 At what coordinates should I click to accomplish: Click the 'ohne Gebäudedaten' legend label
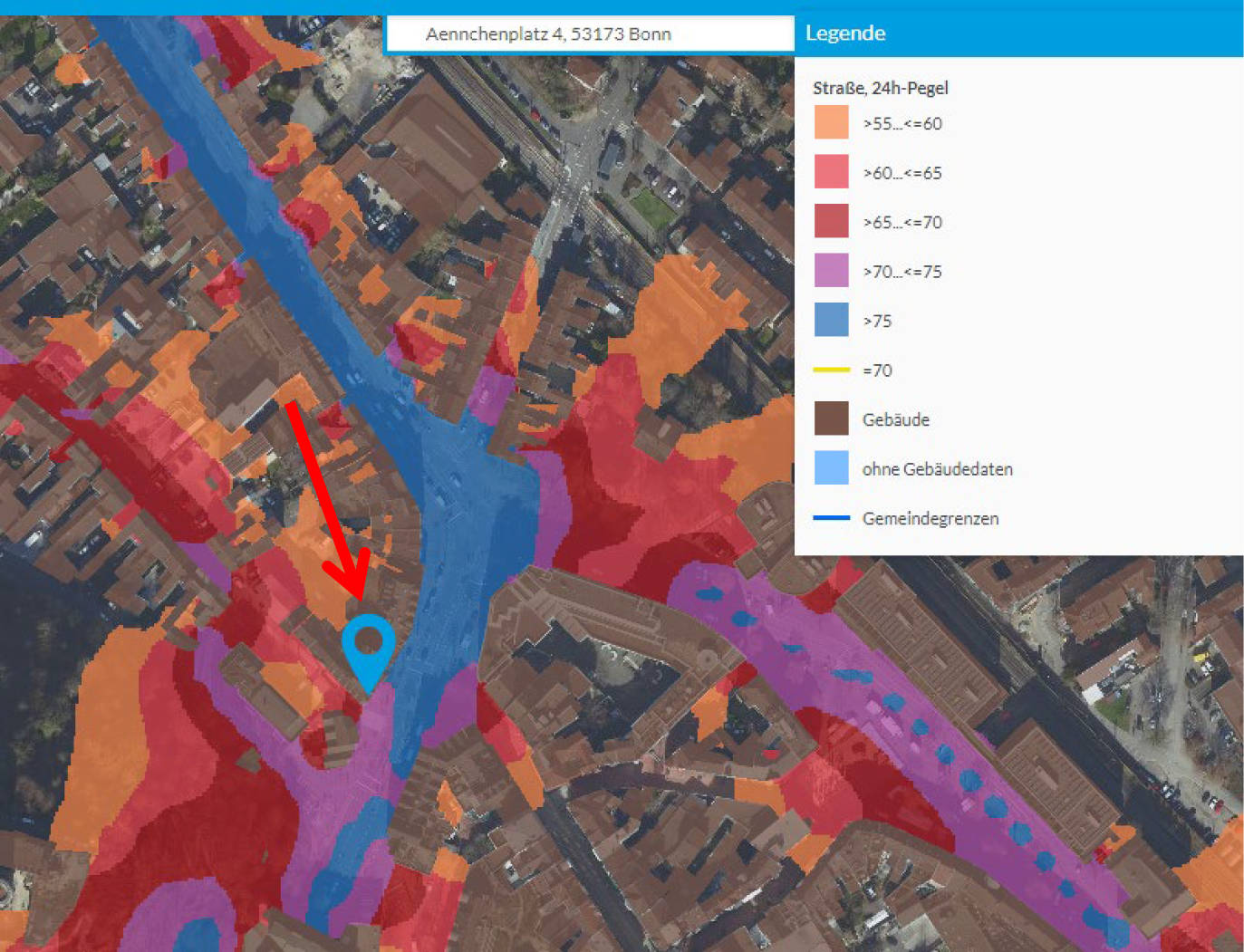coord(937,469)
